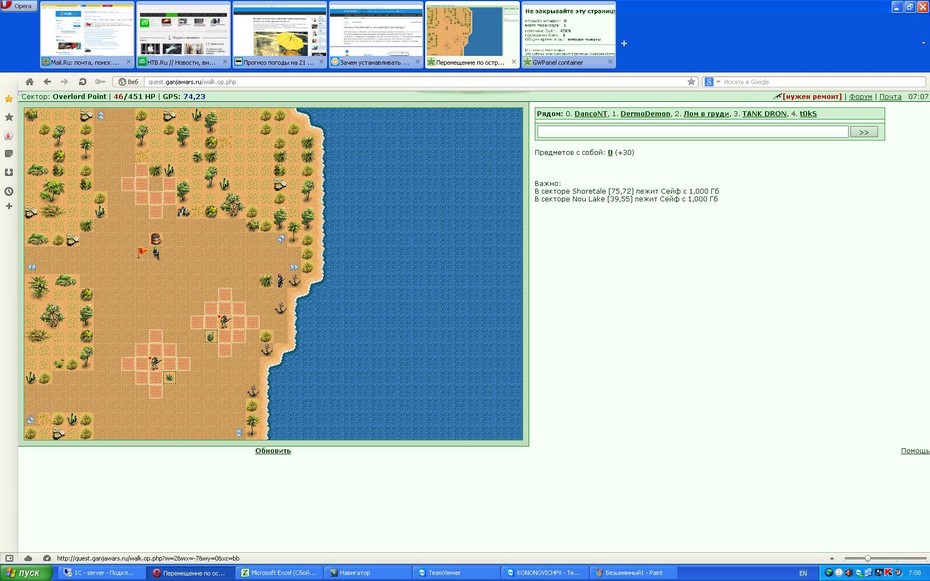The width and height of the screenshot is (930, 581).
Task: Click the character standing beside the flag
Action: pos(156,253)
